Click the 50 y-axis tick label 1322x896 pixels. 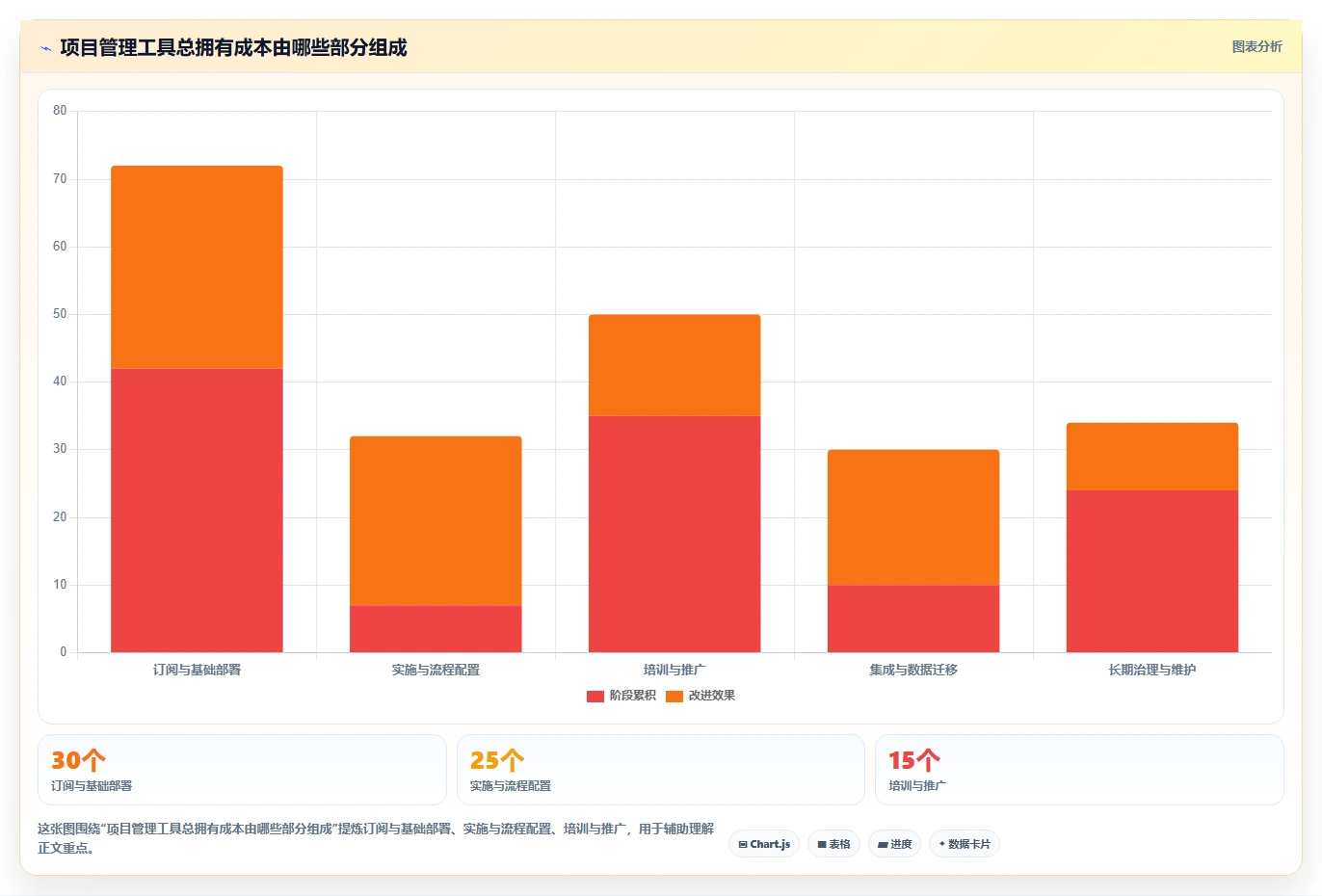click(x=60, y=314)
